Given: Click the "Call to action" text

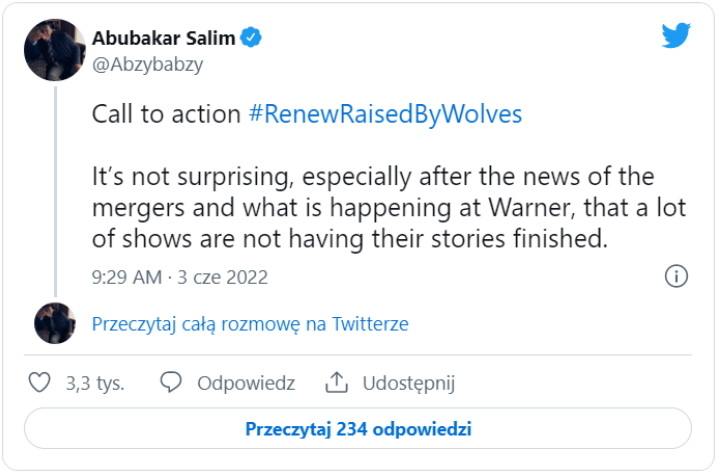Looking at the screenshot, I should click(166, 114).
